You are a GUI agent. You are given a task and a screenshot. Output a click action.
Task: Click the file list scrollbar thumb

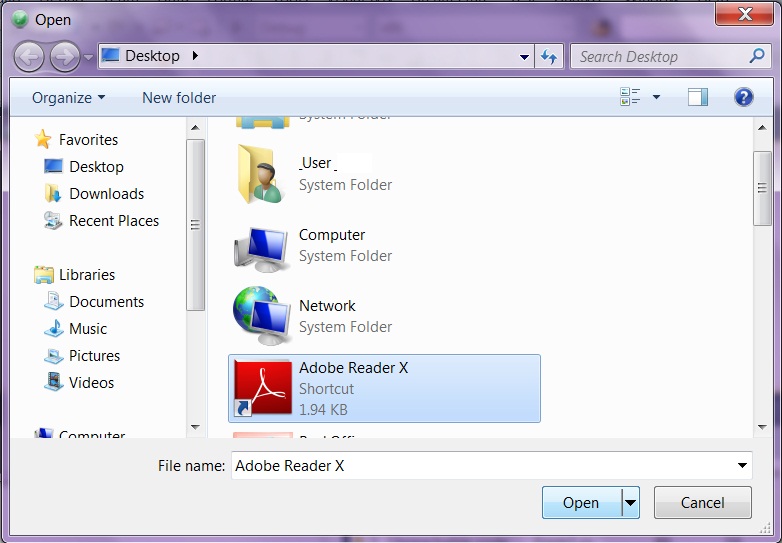click(x=762, y=188)
